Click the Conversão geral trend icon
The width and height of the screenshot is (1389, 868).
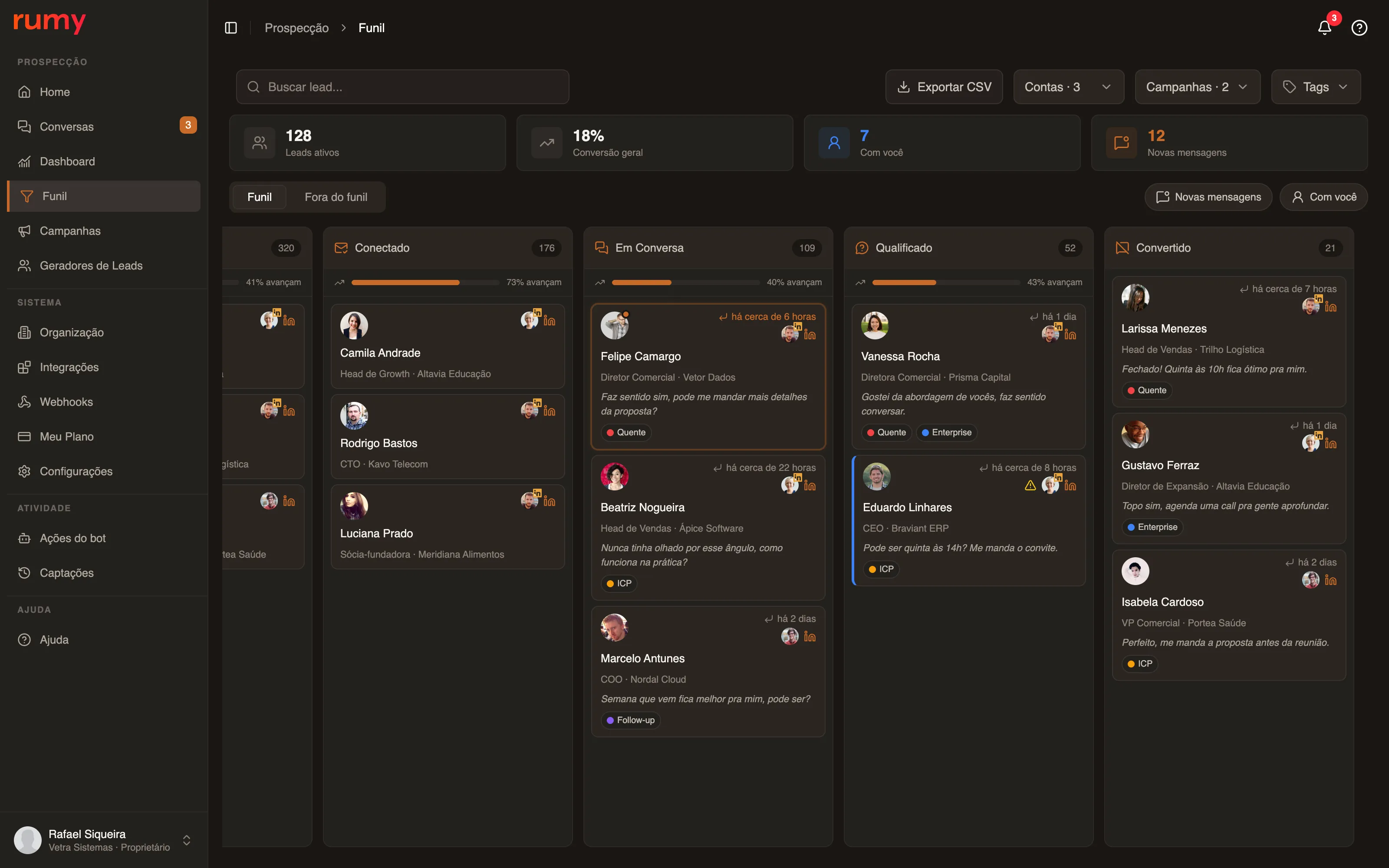tap(546, 142)
